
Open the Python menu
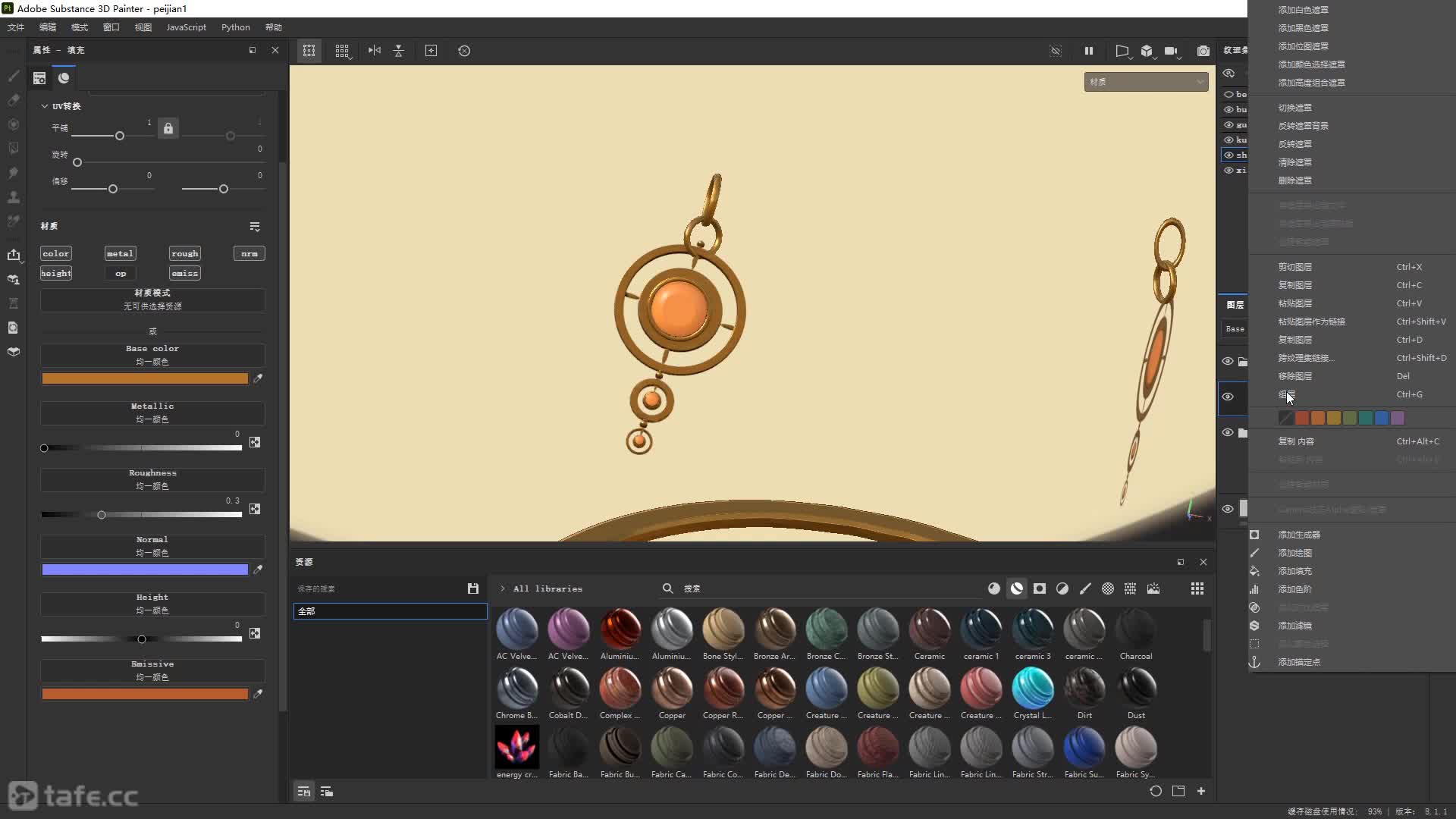pyautogui.click(x=236, y=27)
